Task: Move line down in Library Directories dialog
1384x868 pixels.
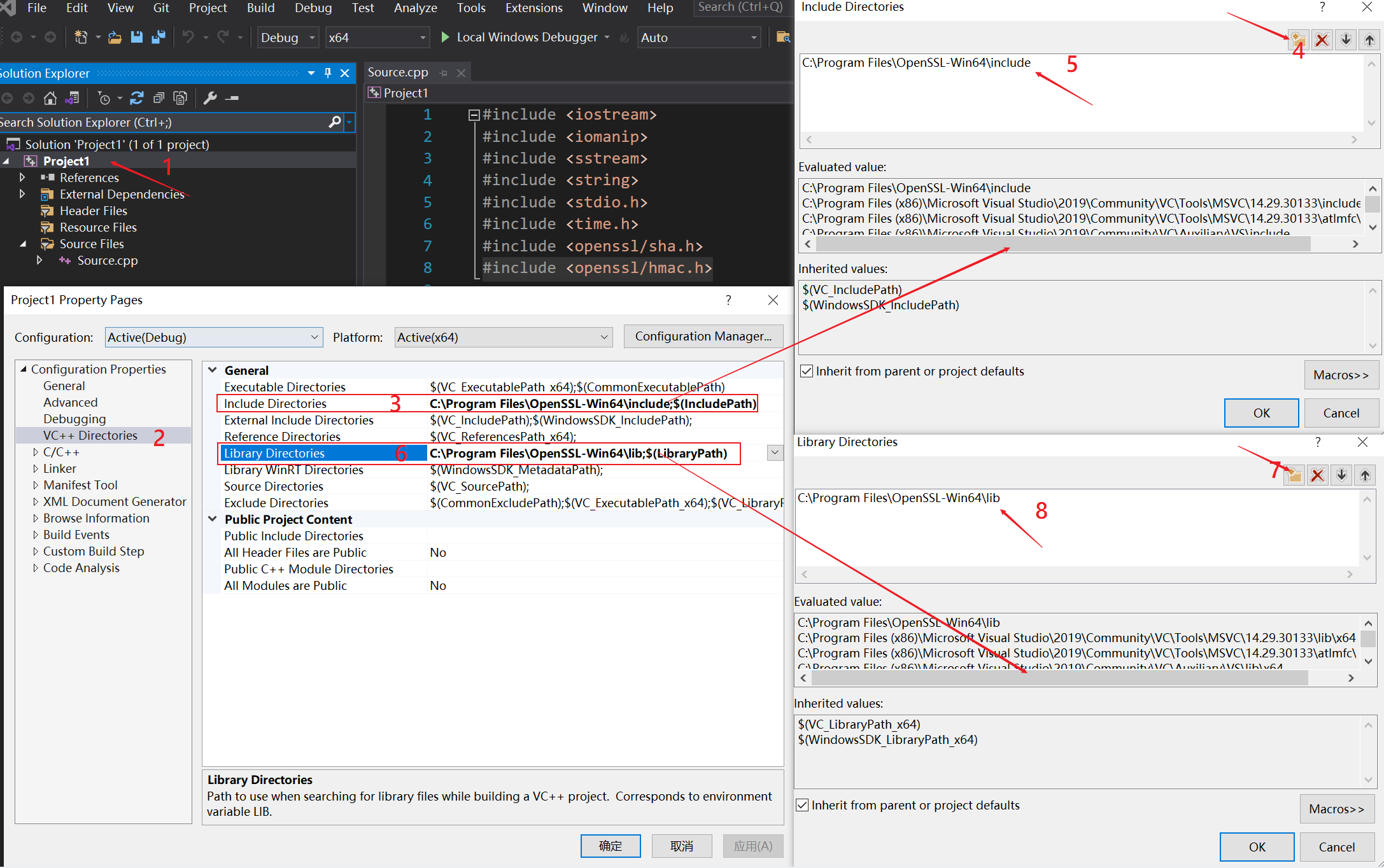Action: 1341,475
